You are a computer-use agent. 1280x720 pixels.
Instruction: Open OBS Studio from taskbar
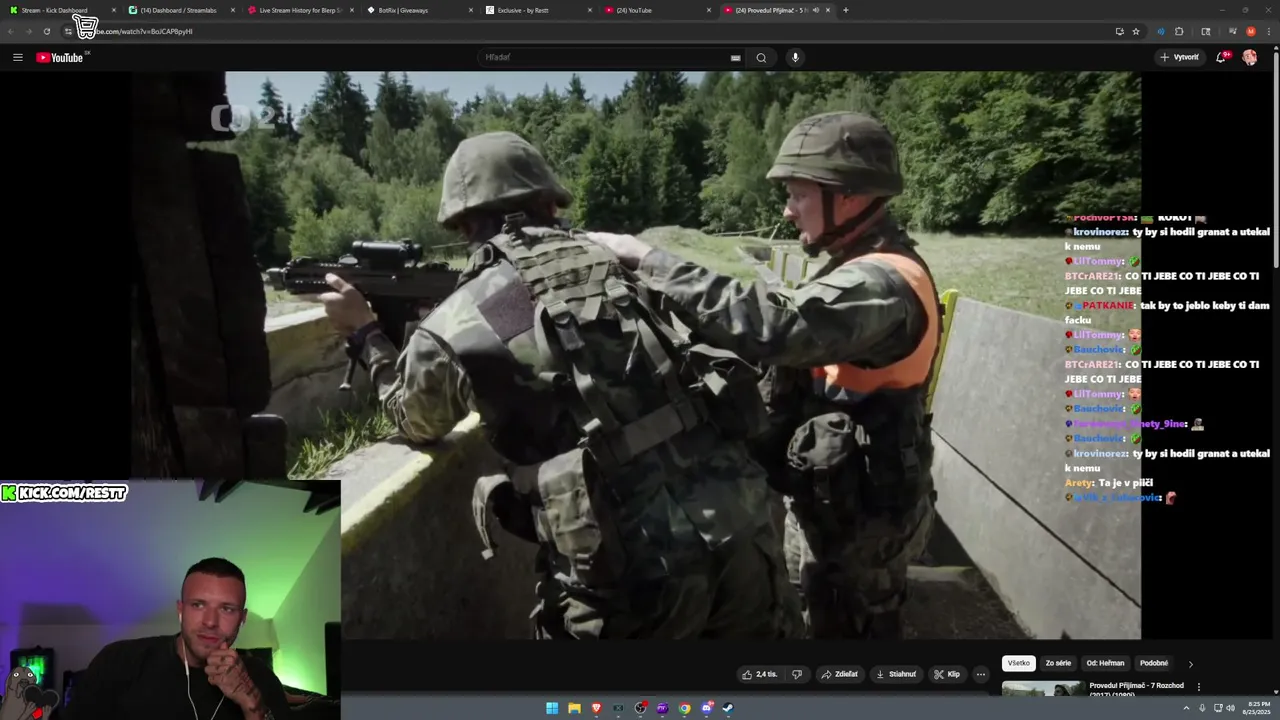pyautogui.click(x=640, y=708)
